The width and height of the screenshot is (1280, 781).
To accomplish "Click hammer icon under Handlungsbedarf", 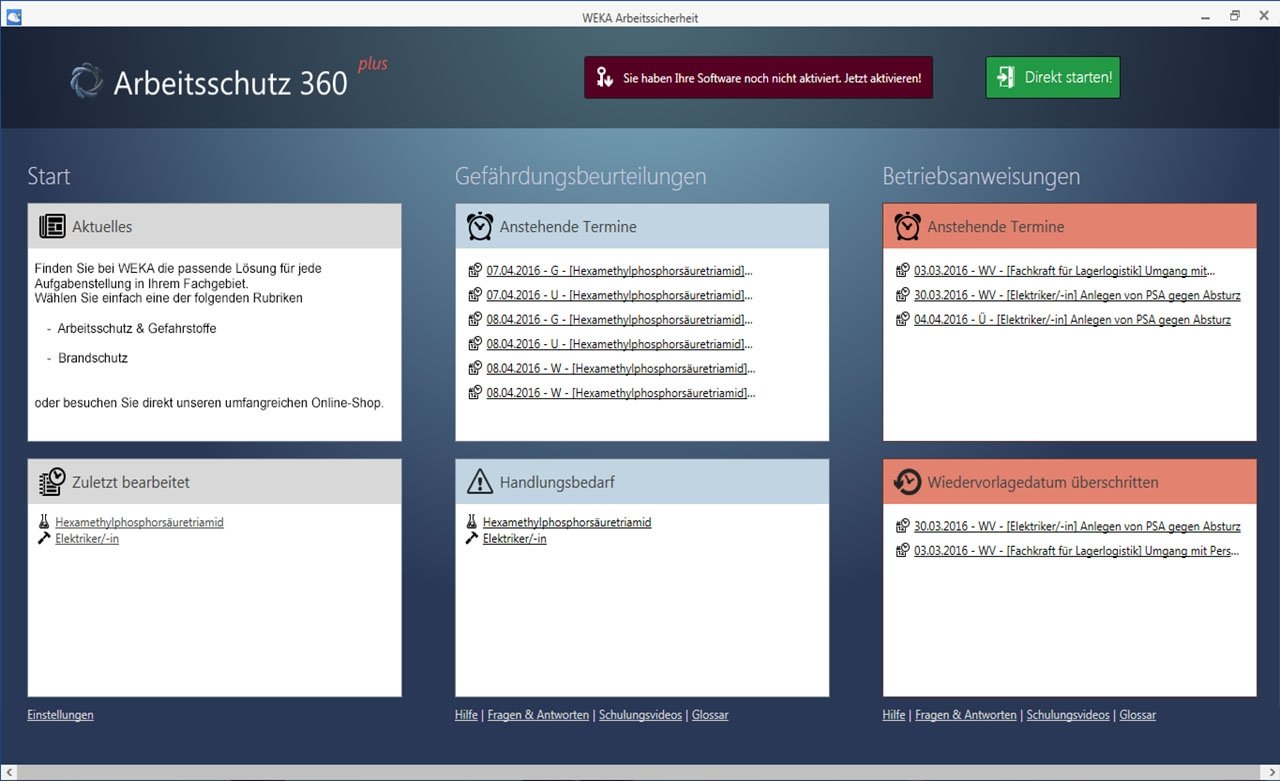I will [x=472, y=538].
